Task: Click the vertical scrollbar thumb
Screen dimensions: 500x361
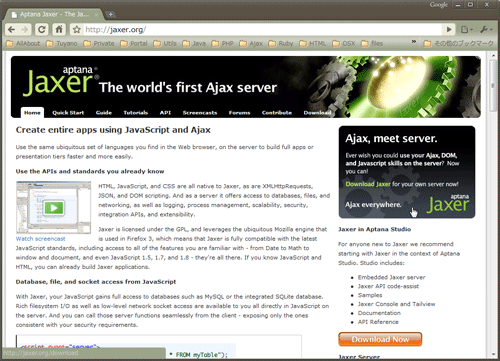Action: coord(493,86)
